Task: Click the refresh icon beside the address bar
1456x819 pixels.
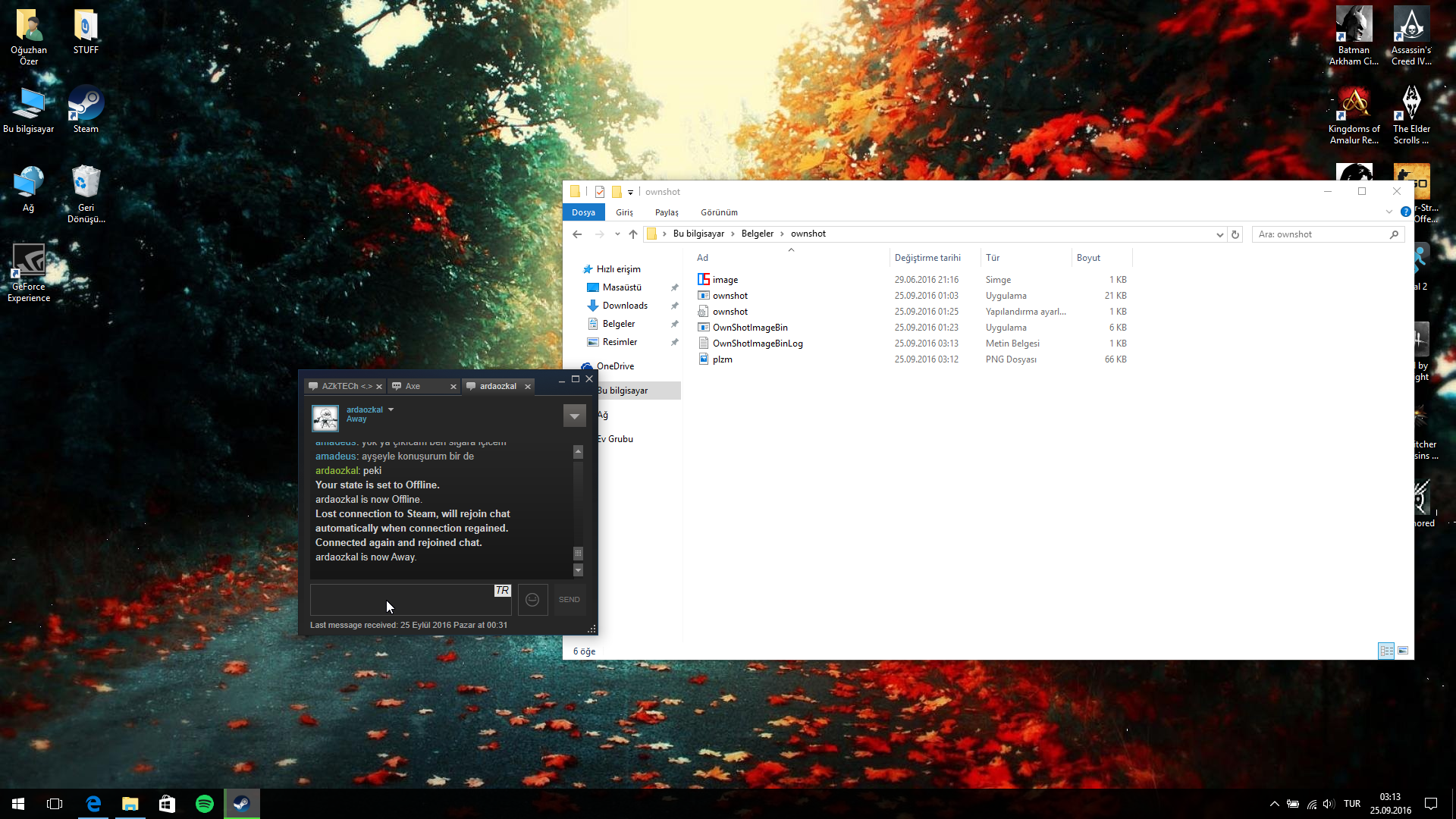Action: (1235, 234)
